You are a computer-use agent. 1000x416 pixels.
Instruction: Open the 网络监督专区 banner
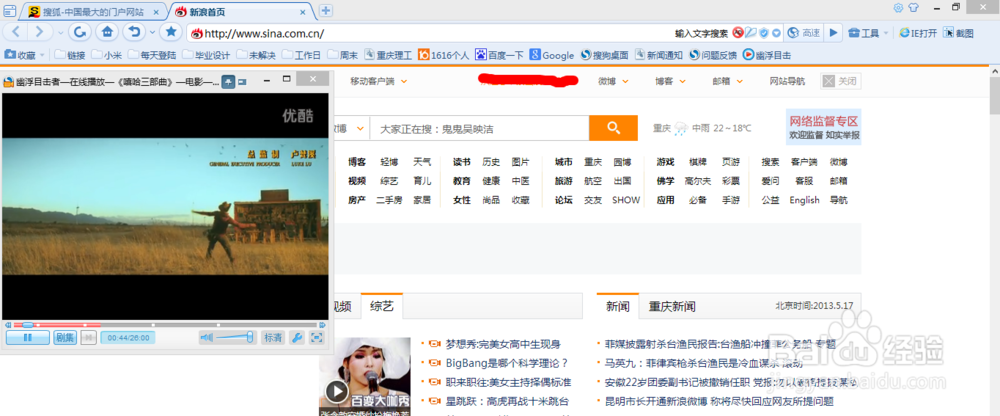(823, 127)
